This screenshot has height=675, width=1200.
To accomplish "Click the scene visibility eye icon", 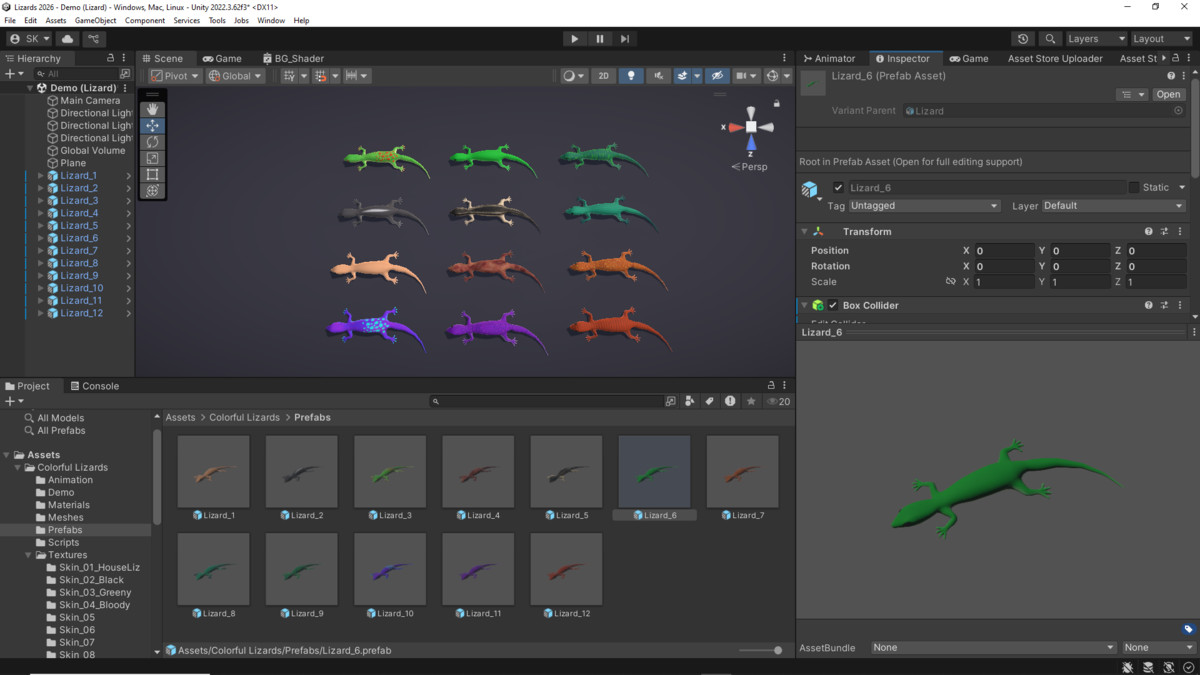I will (x=717, y=75).
